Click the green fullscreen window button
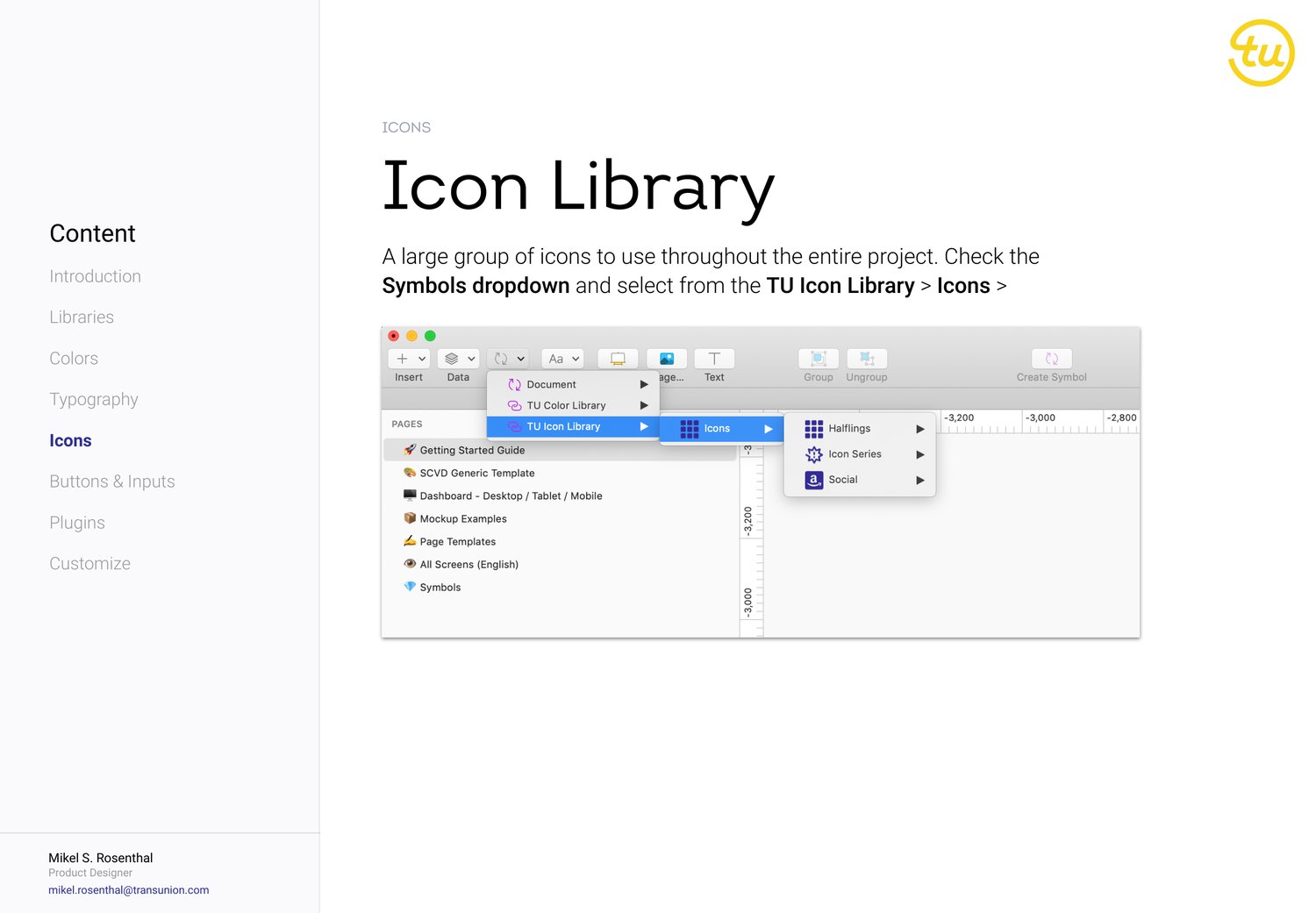 [430, 336]
